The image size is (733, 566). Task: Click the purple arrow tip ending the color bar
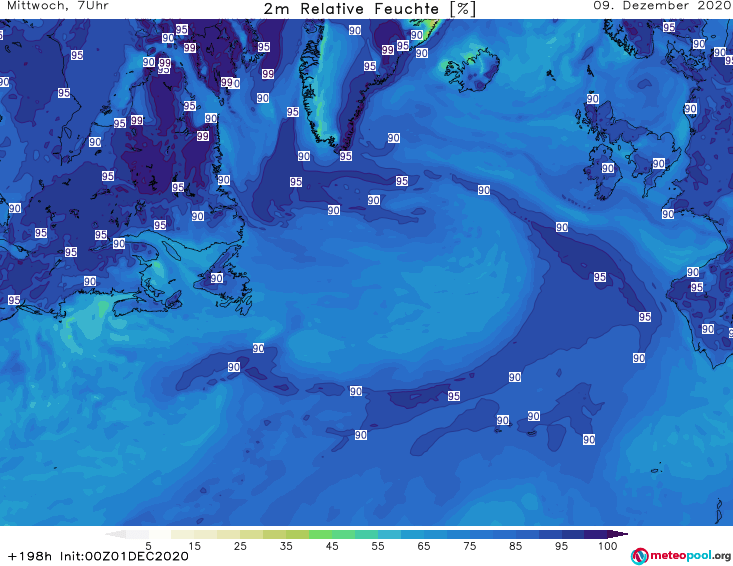[618, 534]
